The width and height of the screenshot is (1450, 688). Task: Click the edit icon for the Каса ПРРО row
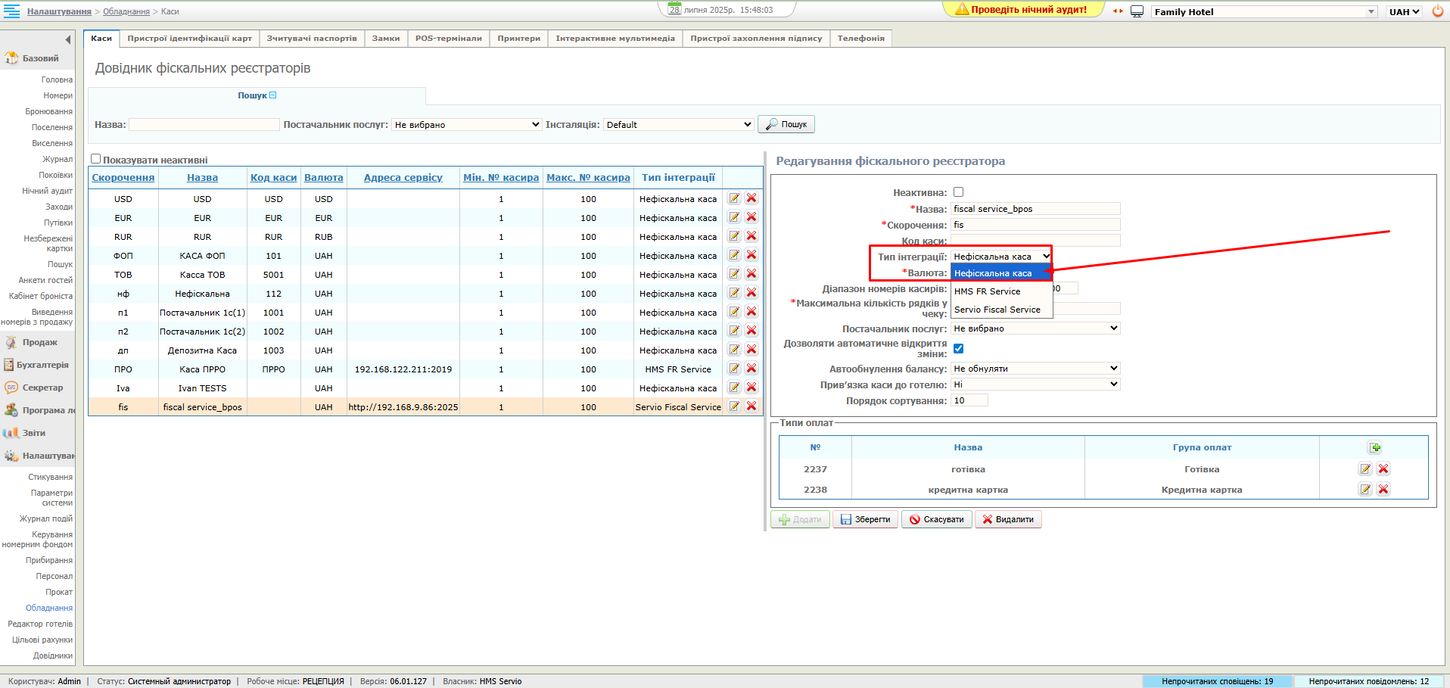tap(735, 369)
